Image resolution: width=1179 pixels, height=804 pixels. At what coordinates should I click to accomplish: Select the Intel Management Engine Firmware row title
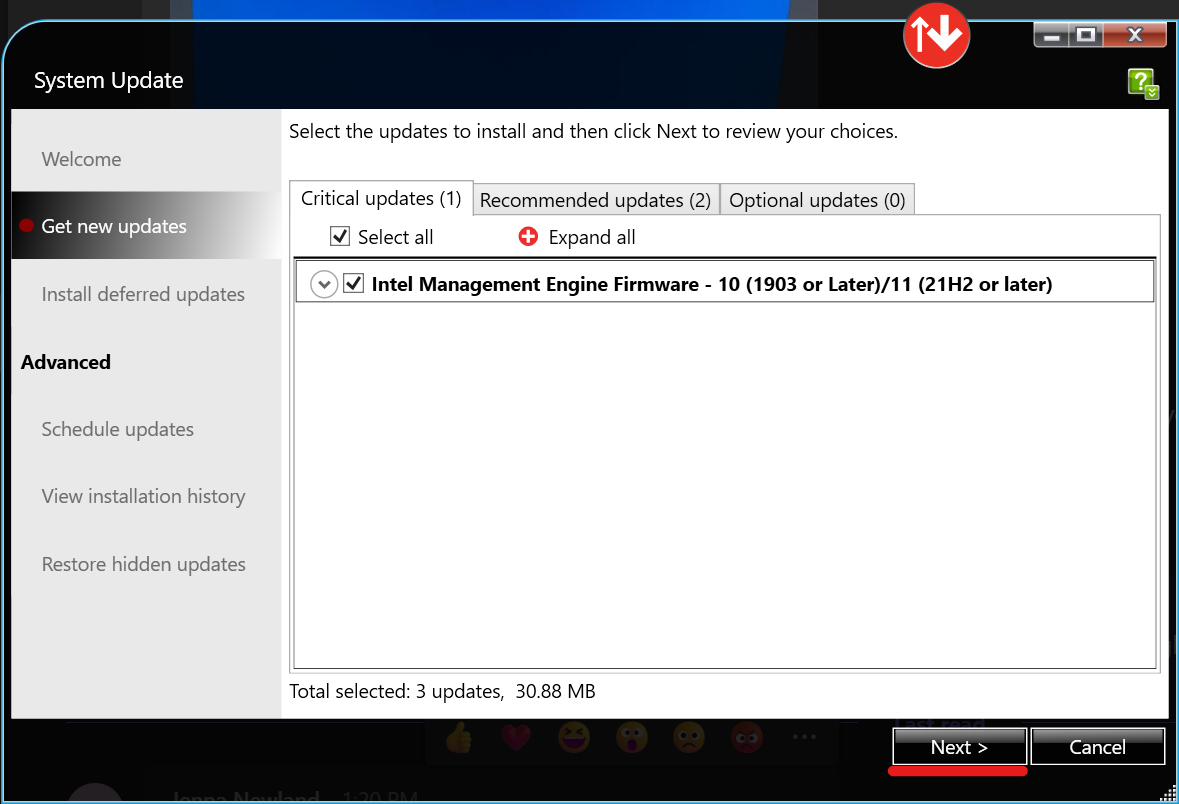[712, 284]
